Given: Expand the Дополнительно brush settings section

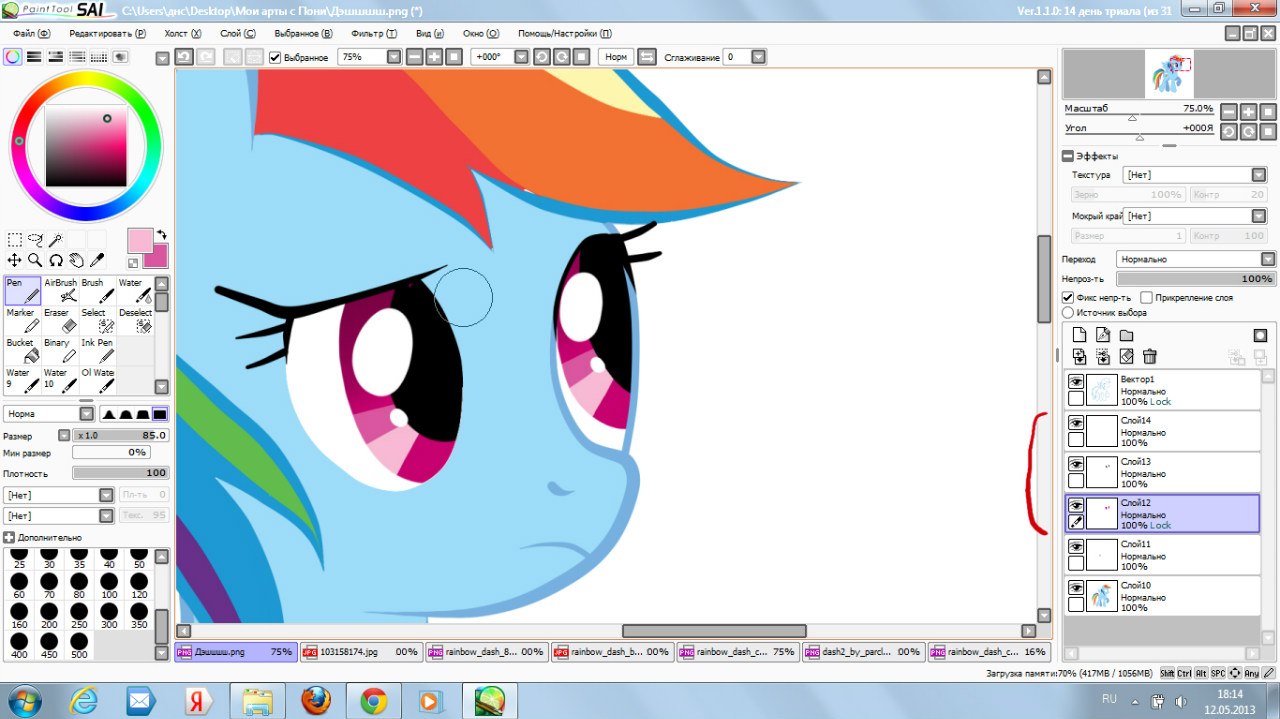Looking at the screenshot, I should click(9, 537).
